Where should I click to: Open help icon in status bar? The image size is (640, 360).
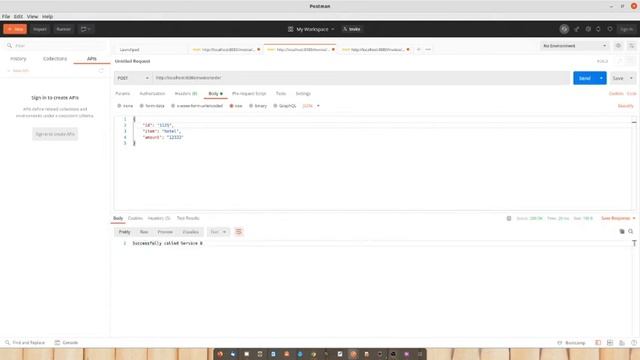pos(633,342)
